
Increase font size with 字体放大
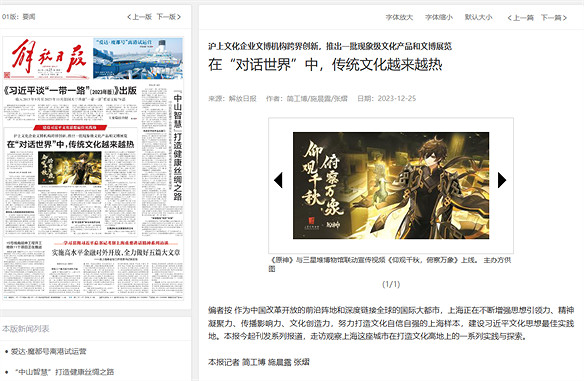[x=399, y=17]
